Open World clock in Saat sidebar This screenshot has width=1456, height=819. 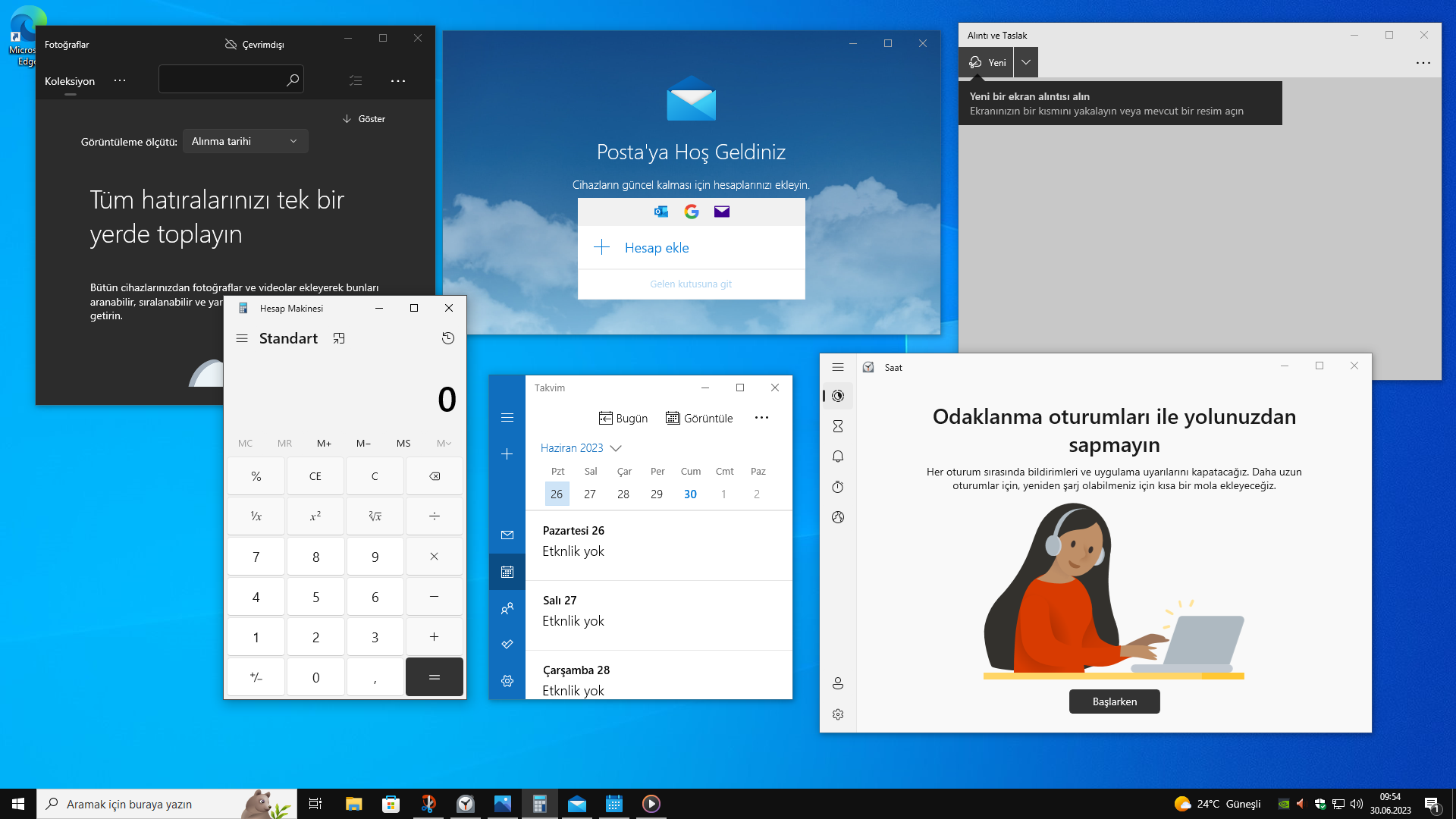tap(838, 517)
